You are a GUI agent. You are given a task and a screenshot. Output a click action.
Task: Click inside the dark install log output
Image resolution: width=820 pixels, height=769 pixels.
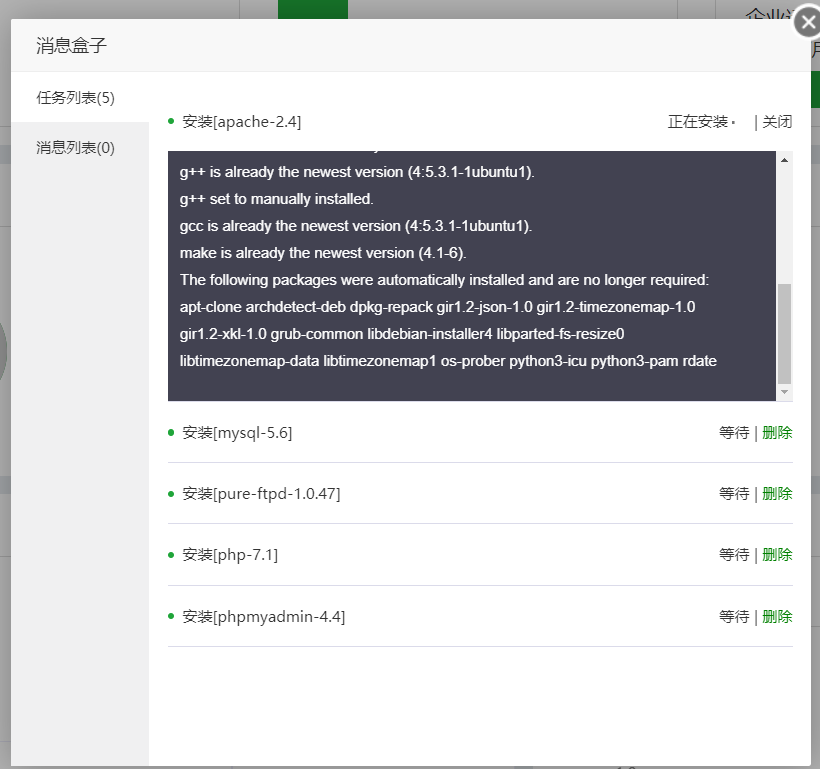pos(470,280)
